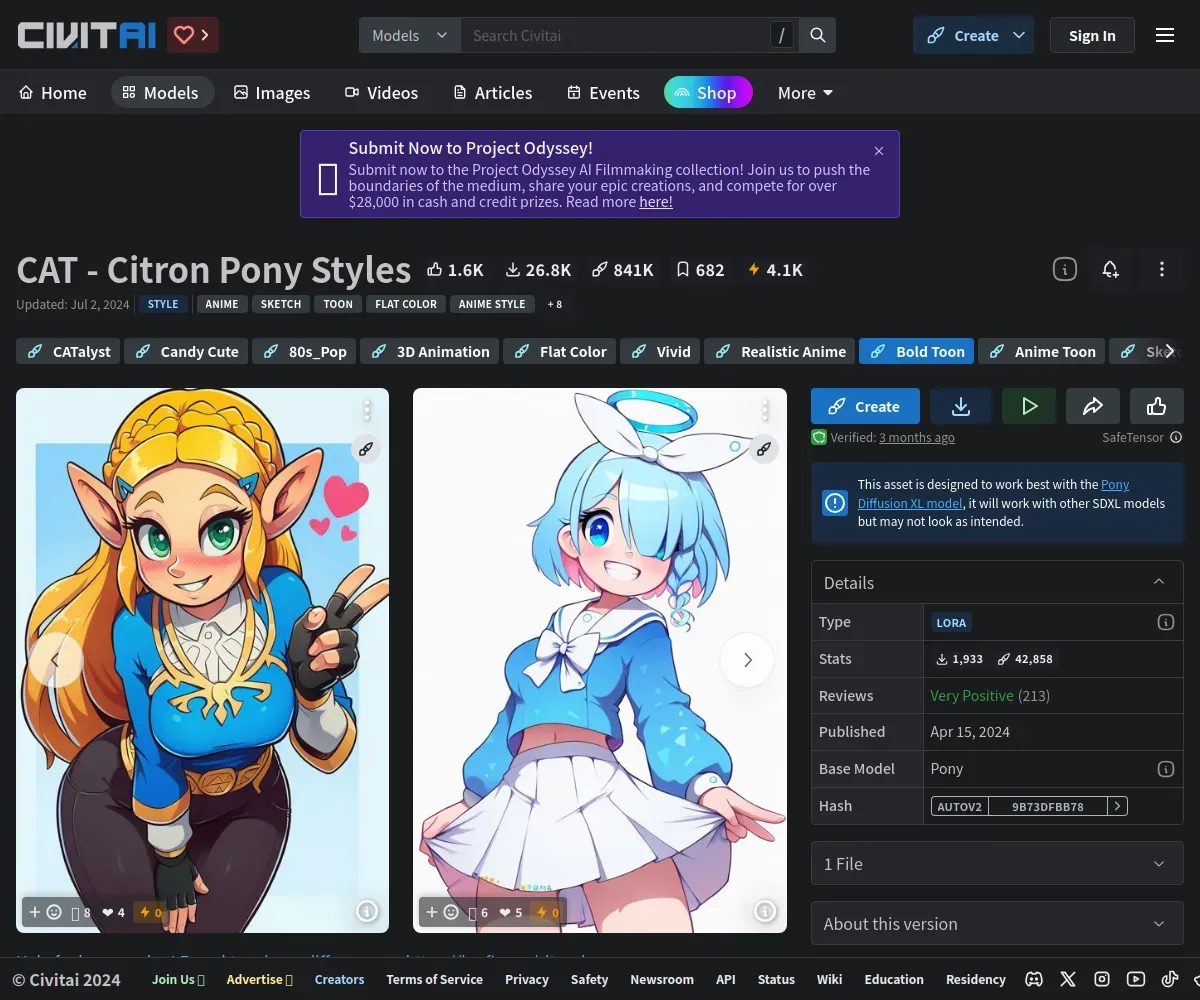This screenshot has height=1000, width=1200.
Task: Open the heart supporter button beside logo
Action: 192,35
